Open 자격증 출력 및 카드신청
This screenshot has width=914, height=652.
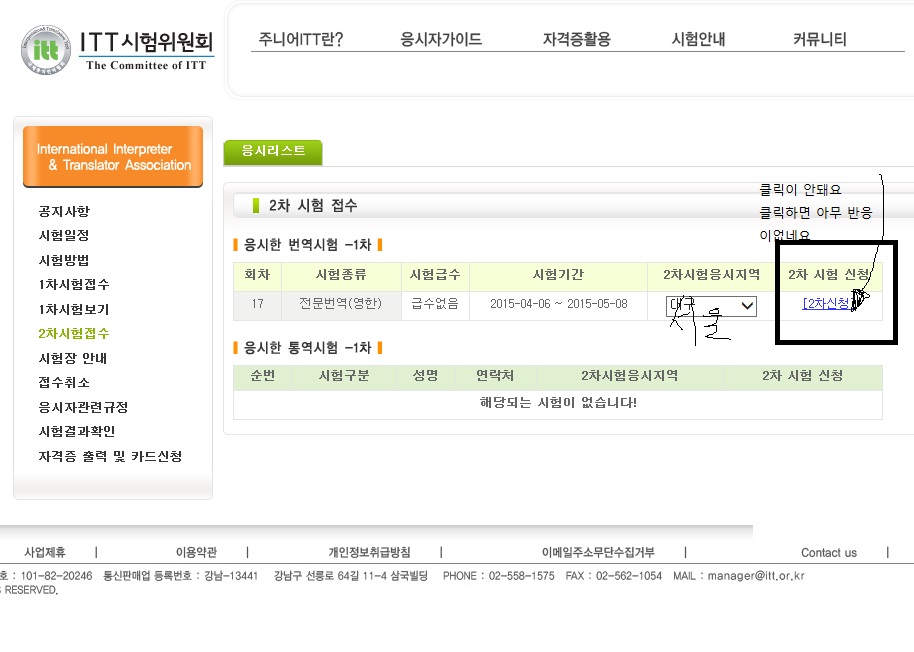coord(110,457)
